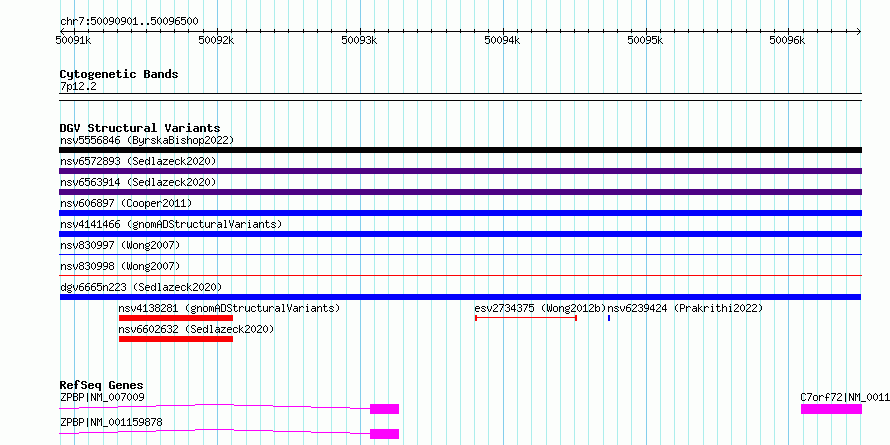Open the esv2734375 (Wong2012b) label

540,308
